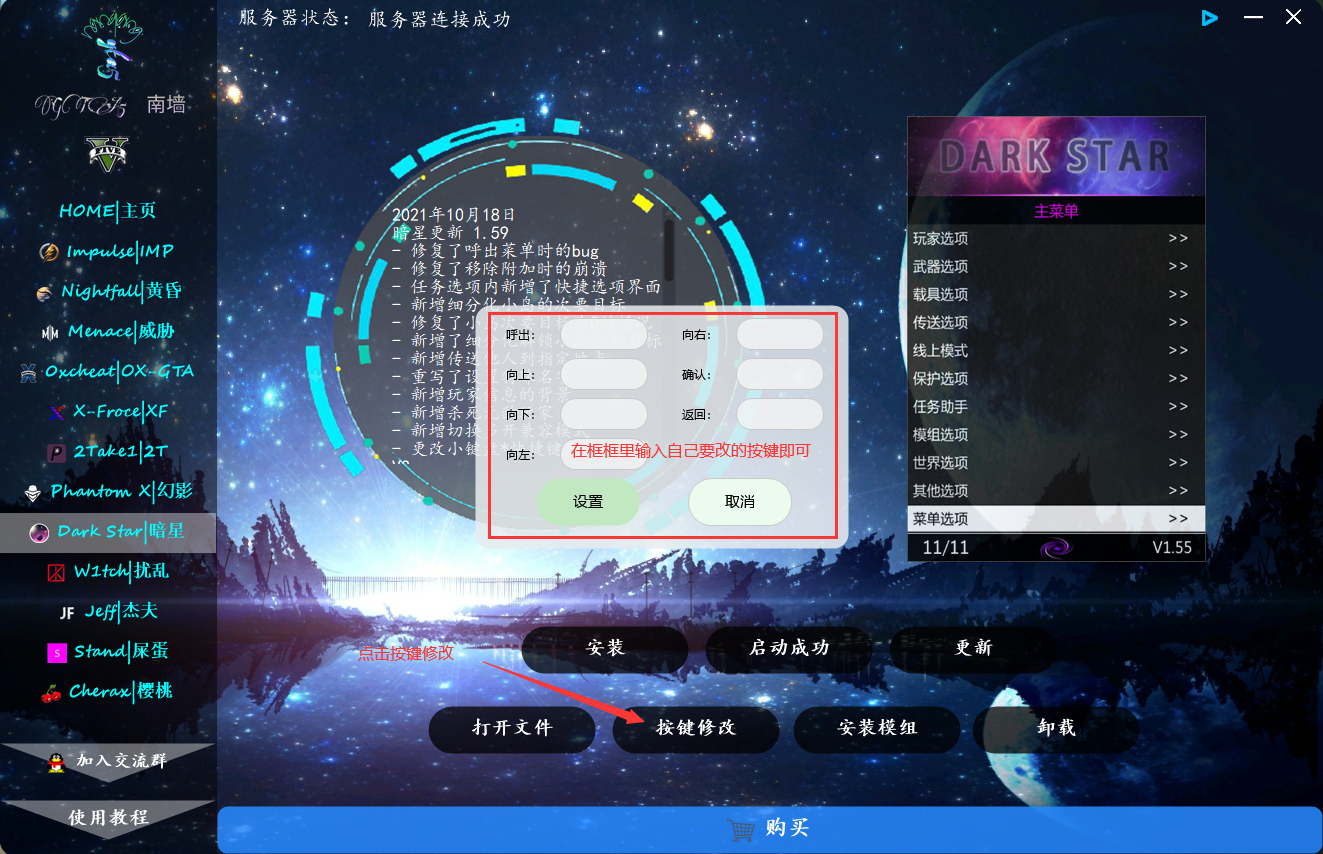Click the DARK STAR banner image
This screenshot has width=1323, height=854.
point(1056,157)
